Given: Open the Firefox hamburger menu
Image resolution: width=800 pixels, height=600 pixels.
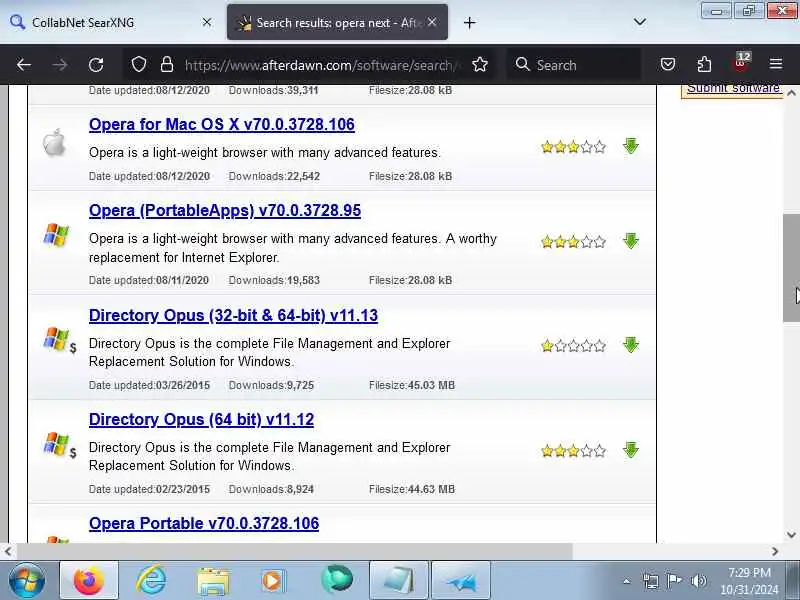Looking at the screenshot, I should pos(776,64).
